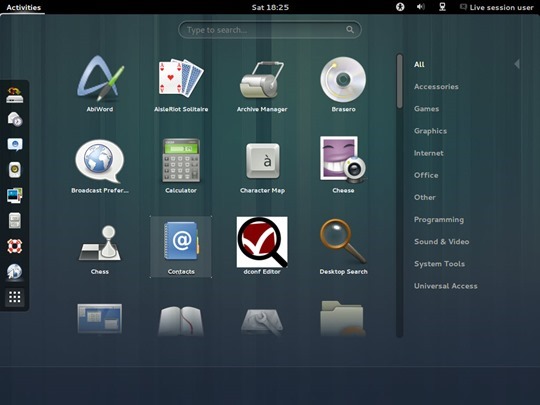Open the Calculator app
Screen dimensions: 540x405
[x=181, y=165]
